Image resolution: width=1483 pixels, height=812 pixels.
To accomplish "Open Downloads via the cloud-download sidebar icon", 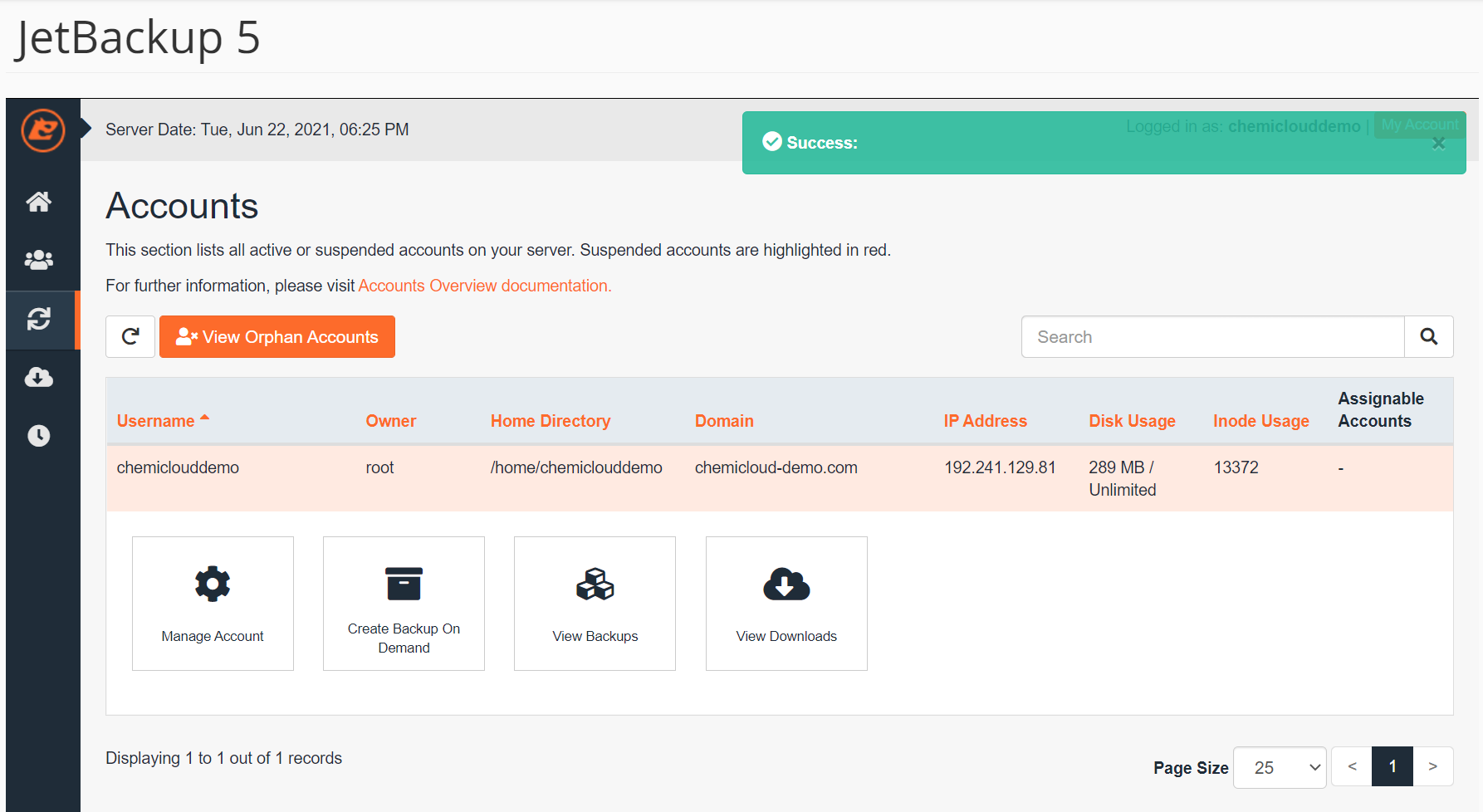I will (38, 378).
